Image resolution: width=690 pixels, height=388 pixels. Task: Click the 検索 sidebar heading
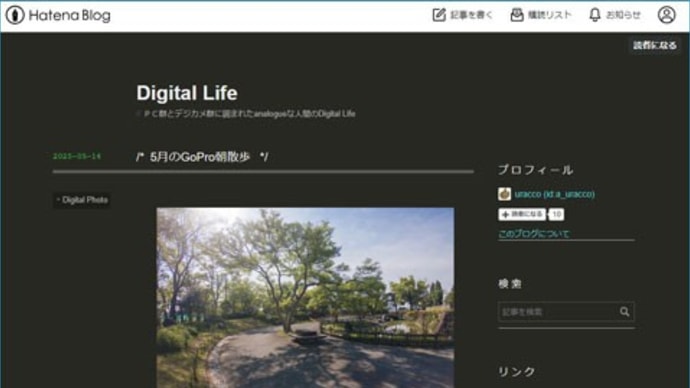(x=510, y=284)
